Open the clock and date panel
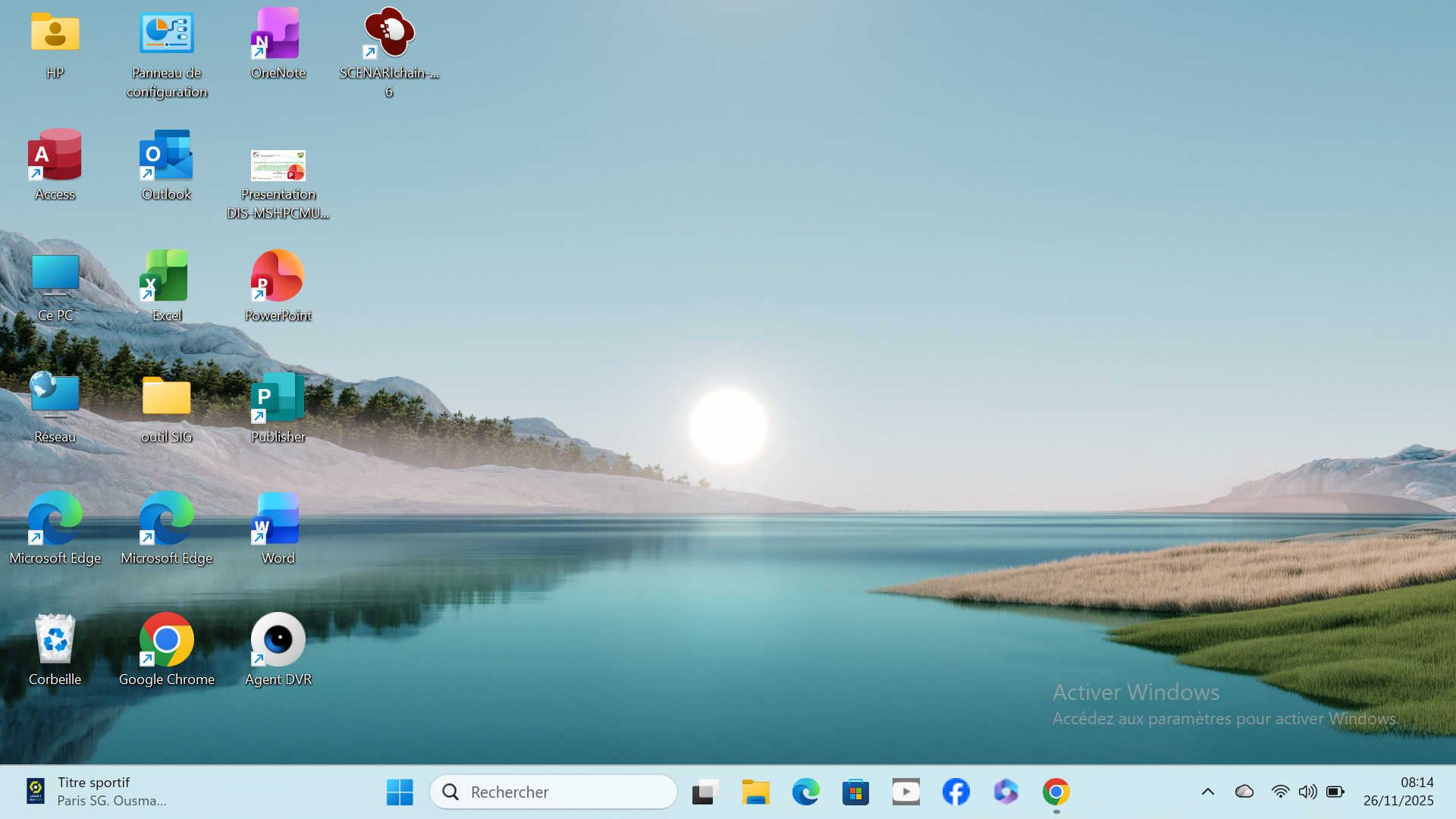The image size is (1456, 819). [x=1398, y=792]
